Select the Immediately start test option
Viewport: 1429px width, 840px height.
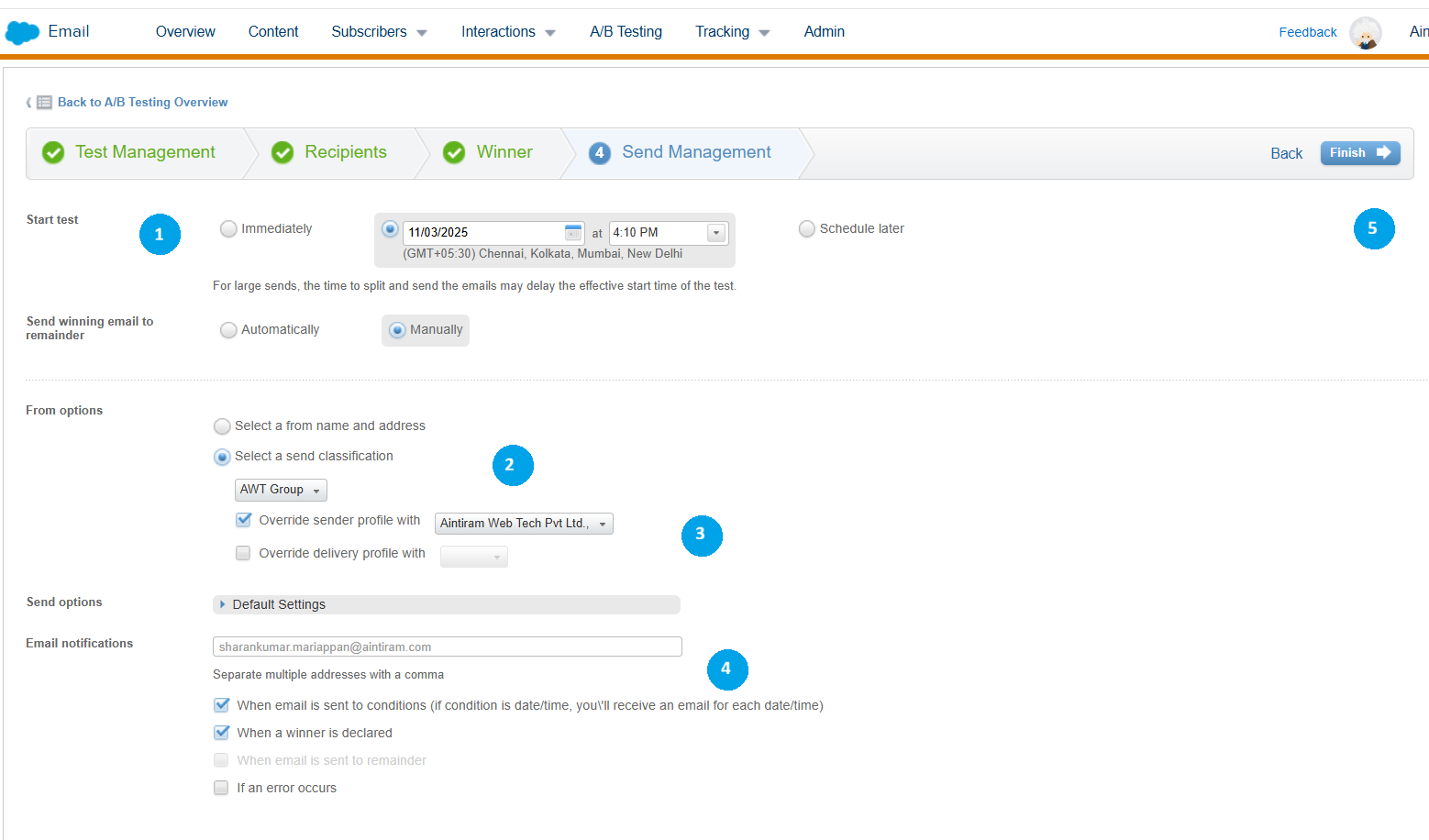tap(228, 229)
